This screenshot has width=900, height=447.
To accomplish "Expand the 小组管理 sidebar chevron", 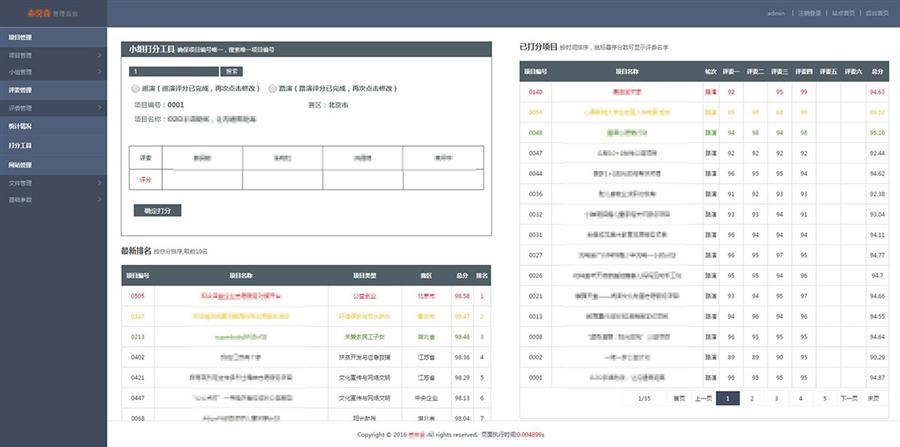I will coord(100,72).
